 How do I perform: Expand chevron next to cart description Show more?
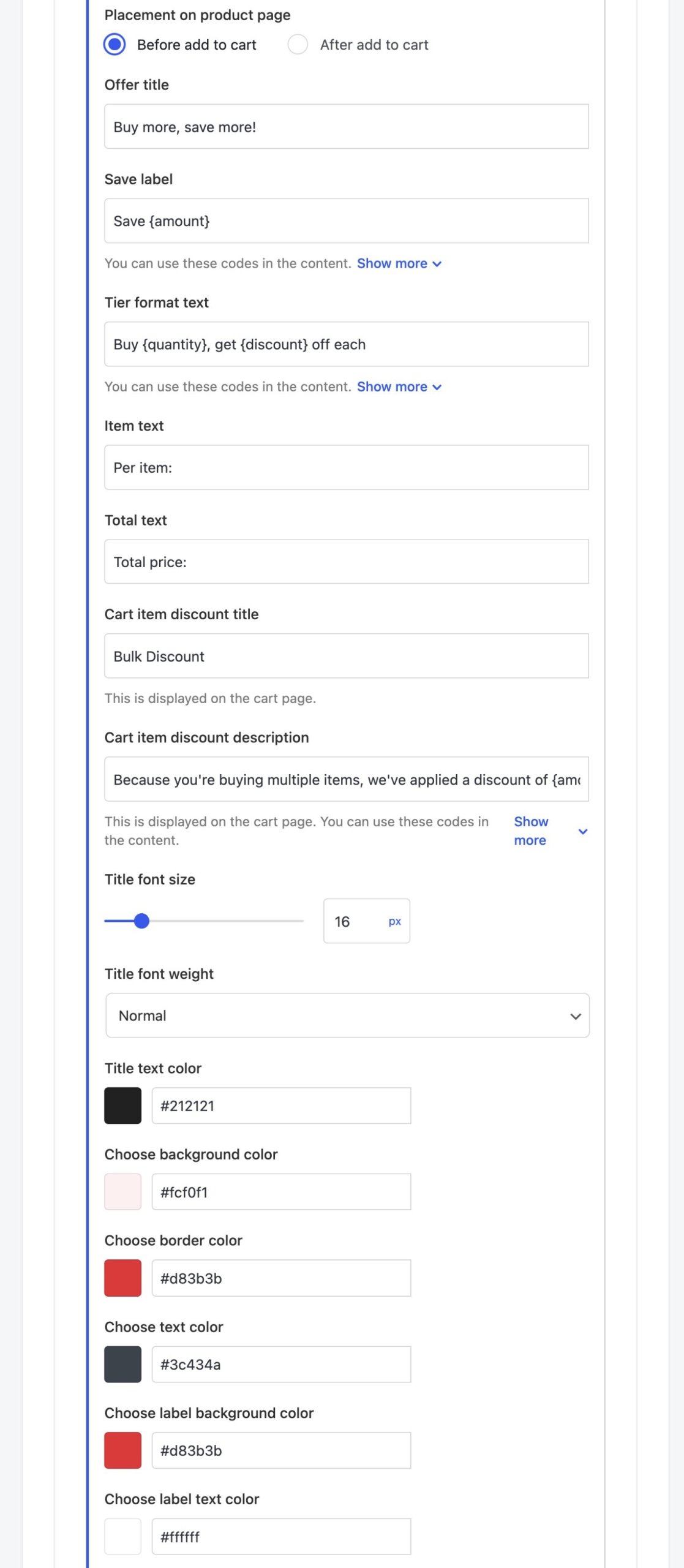[583, 831]
